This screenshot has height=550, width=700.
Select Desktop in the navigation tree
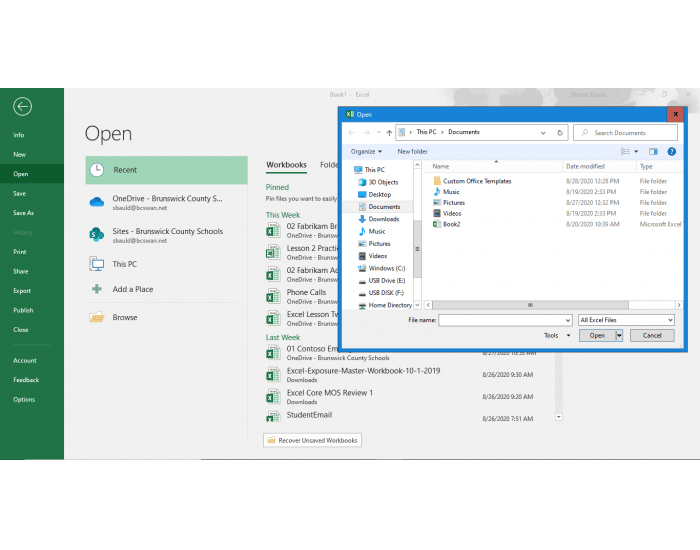coord(379,195)
